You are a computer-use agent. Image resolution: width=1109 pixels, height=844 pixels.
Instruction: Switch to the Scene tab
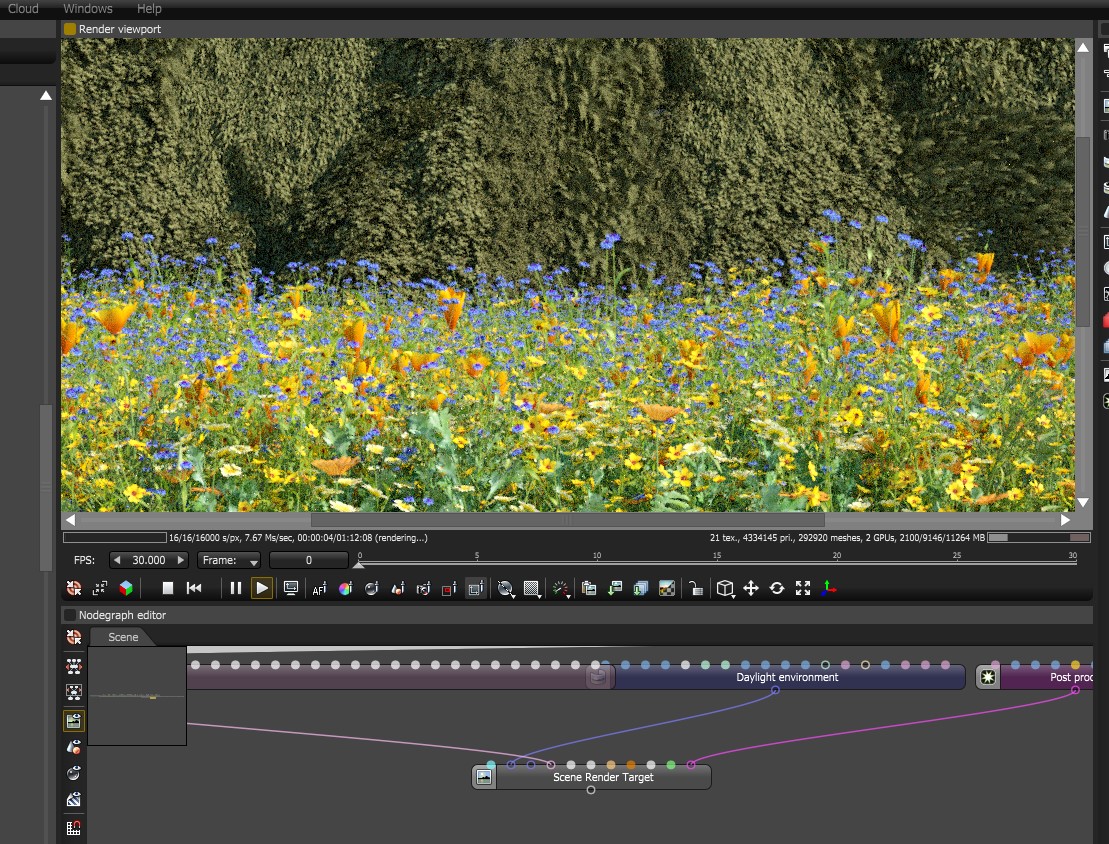123,637
